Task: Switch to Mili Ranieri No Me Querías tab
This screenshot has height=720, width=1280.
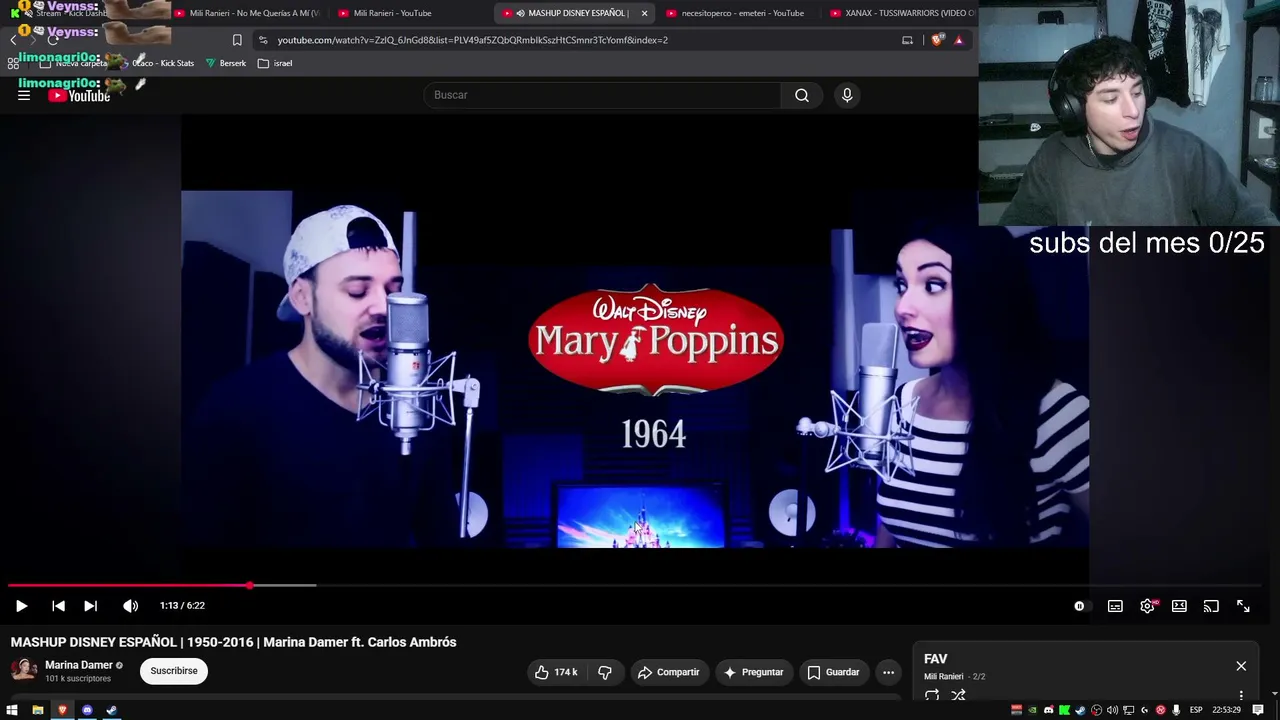Action: (x=246, y=13)
